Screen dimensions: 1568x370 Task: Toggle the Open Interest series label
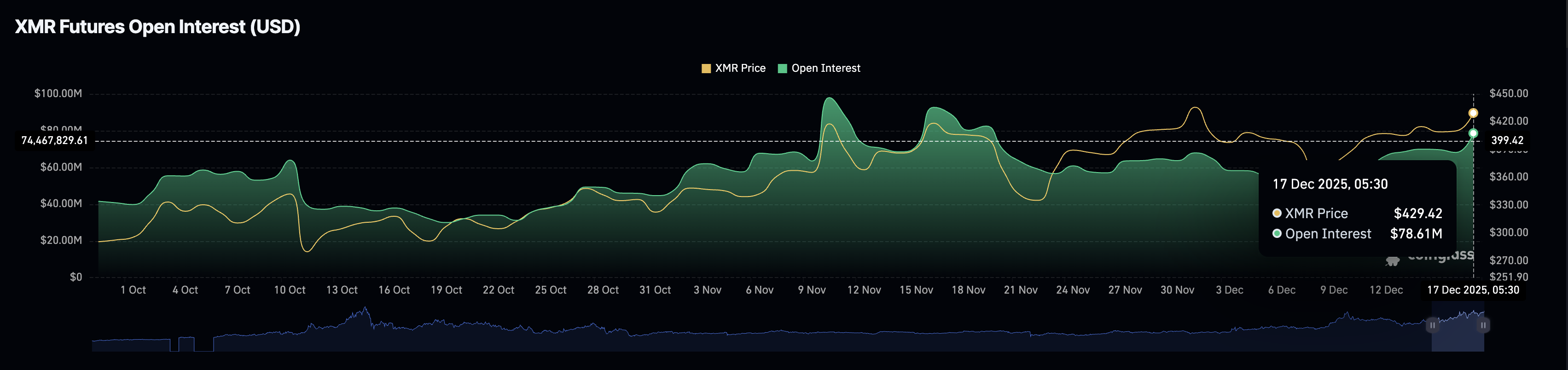(x=825, y=68)
